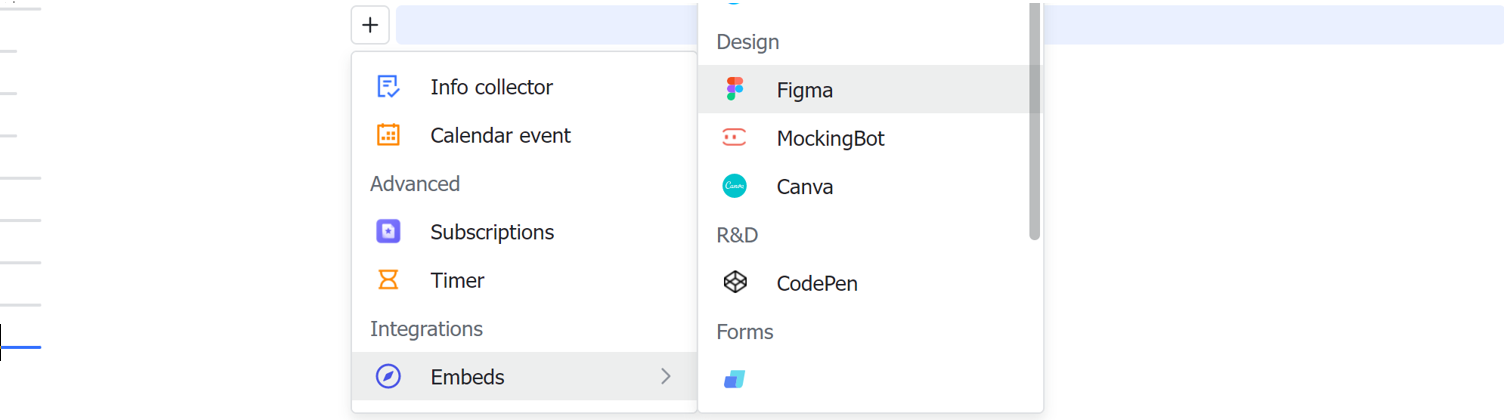Expand the Embeds submenu chevron arrow
Viewport: 1504px width, 420px height.
tap(666, 377)
